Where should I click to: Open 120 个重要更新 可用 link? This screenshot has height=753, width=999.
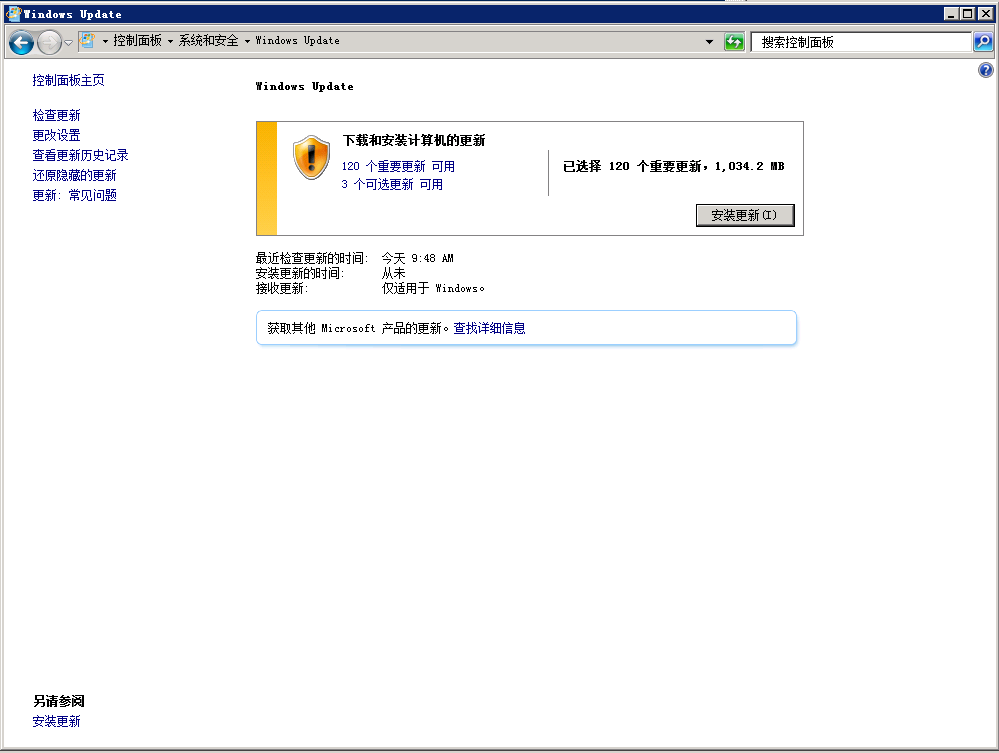398,166
